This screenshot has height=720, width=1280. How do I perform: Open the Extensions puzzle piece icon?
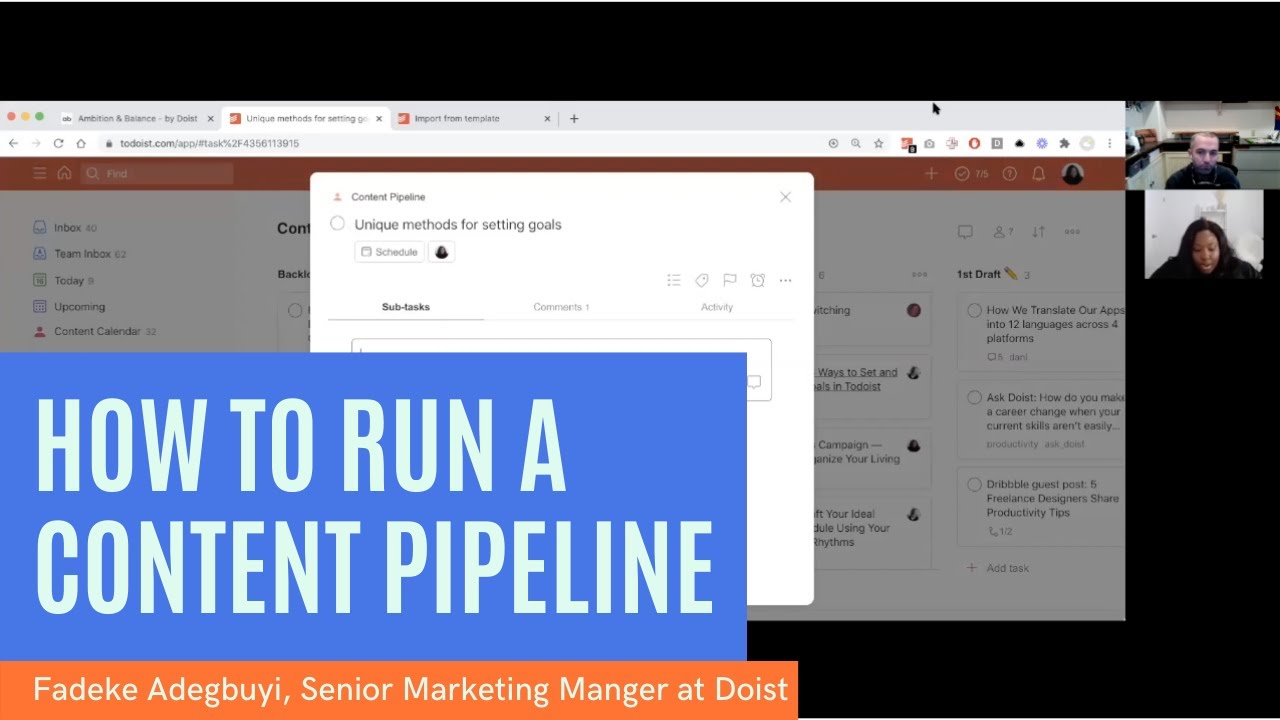(1064, 143)
